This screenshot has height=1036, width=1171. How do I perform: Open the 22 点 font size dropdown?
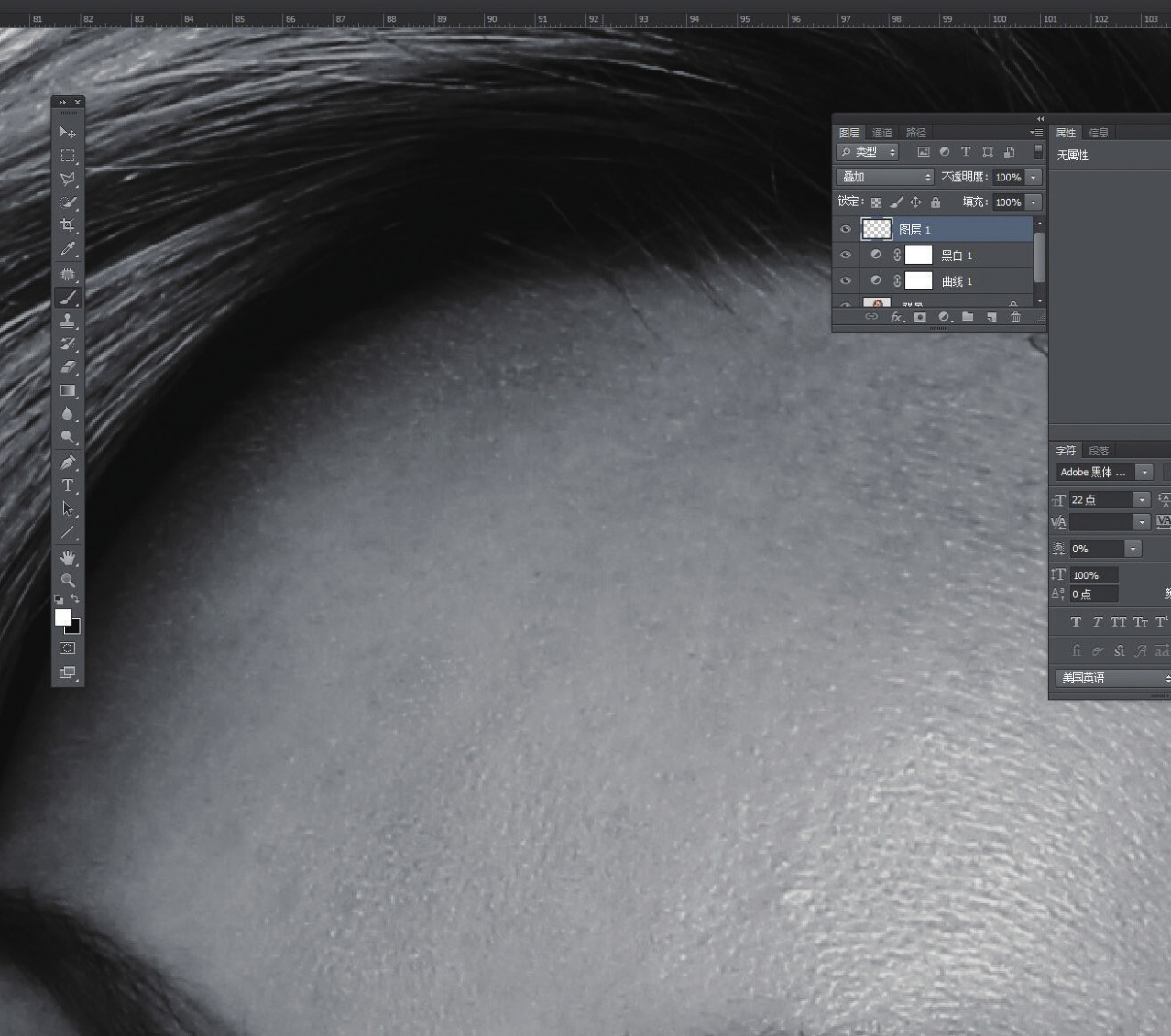coord(1142,499)
